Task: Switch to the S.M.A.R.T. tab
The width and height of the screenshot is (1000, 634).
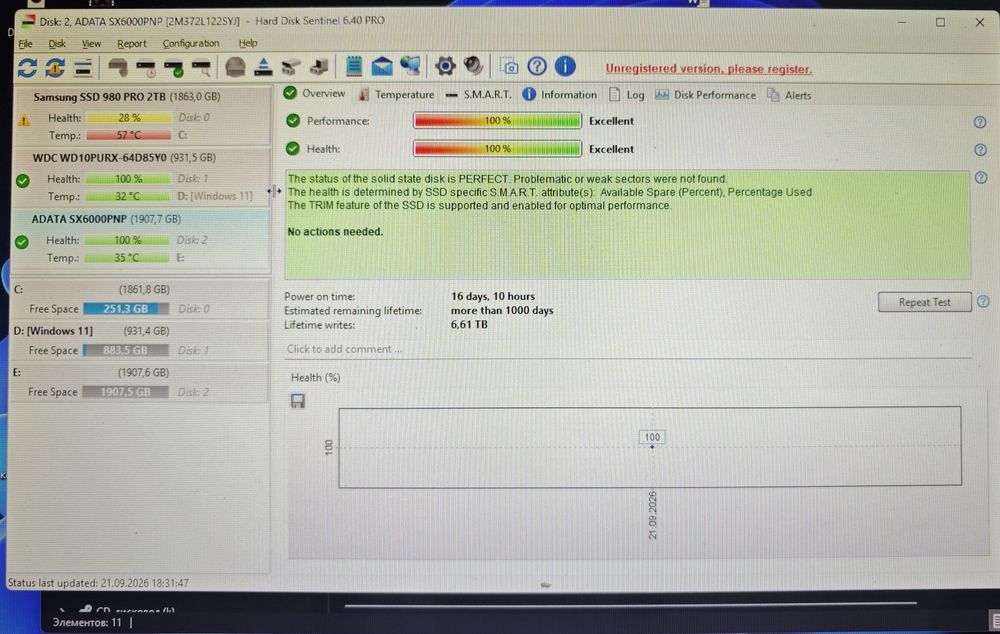Action: 478,94
